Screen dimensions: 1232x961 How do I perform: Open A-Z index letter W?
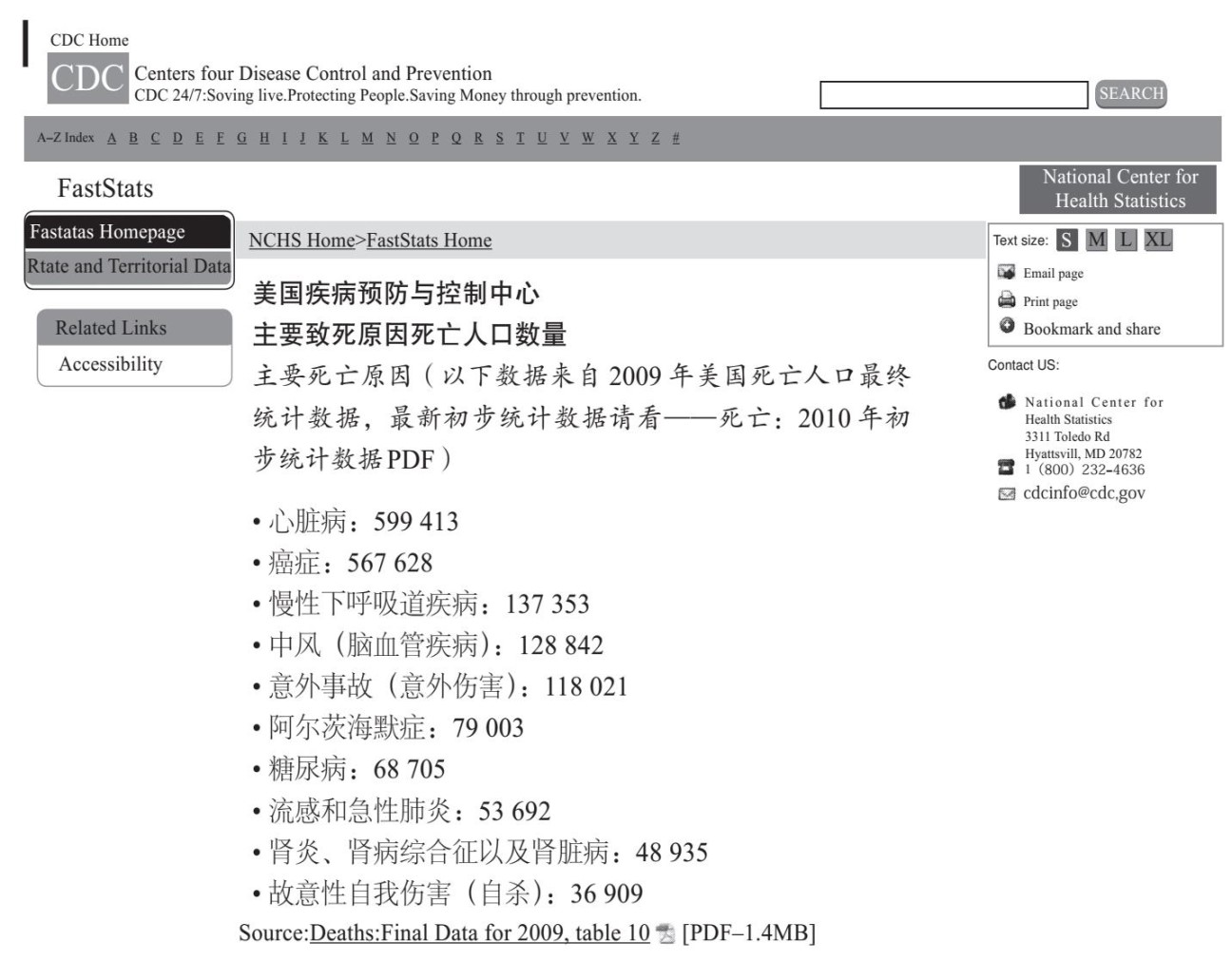(x=588, y=138)
